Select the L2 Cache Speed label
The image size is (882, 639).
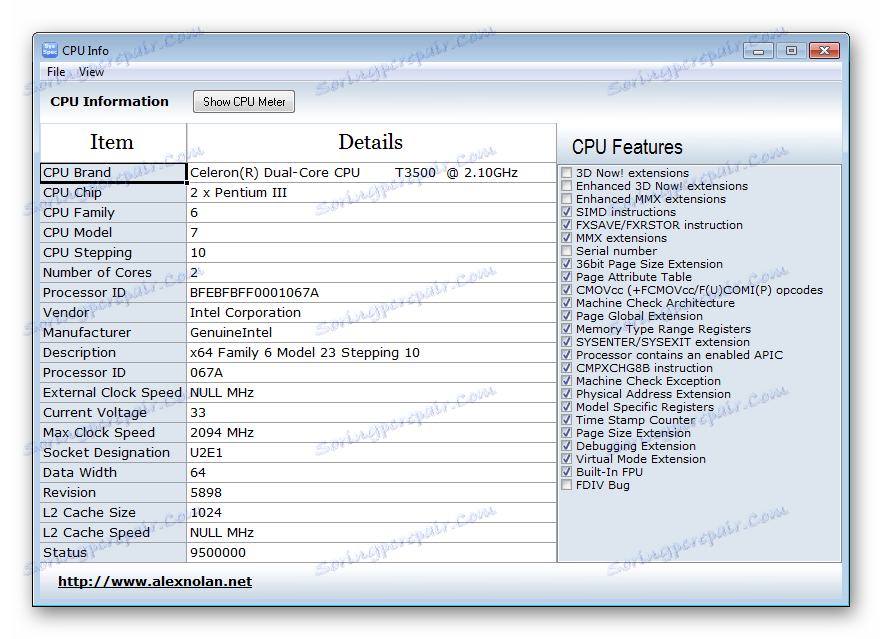113,532
